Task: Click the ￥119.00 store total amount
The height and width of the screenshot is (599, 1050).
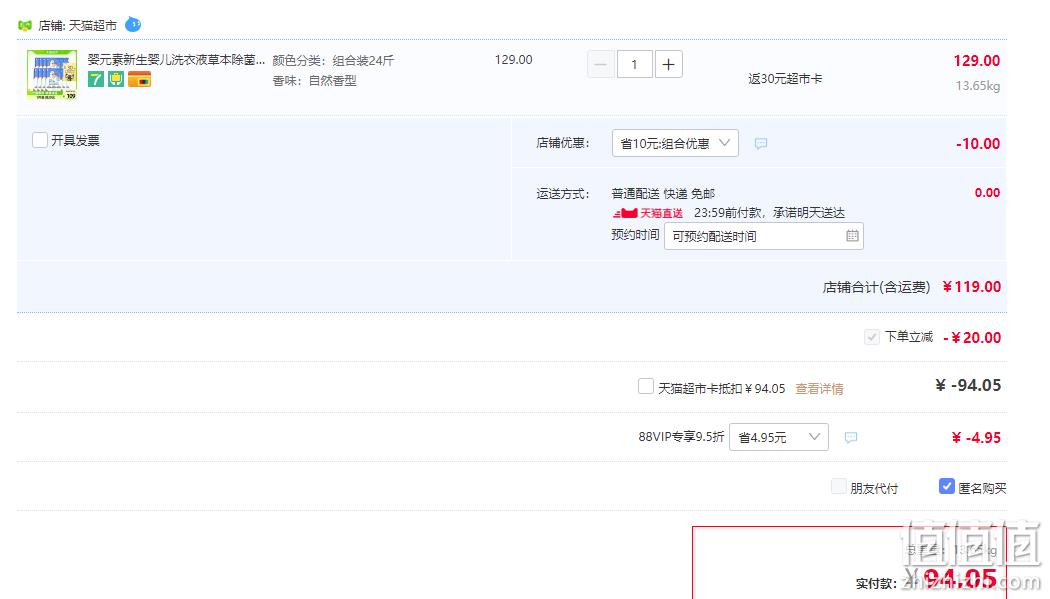Action: tap(972, 287)
